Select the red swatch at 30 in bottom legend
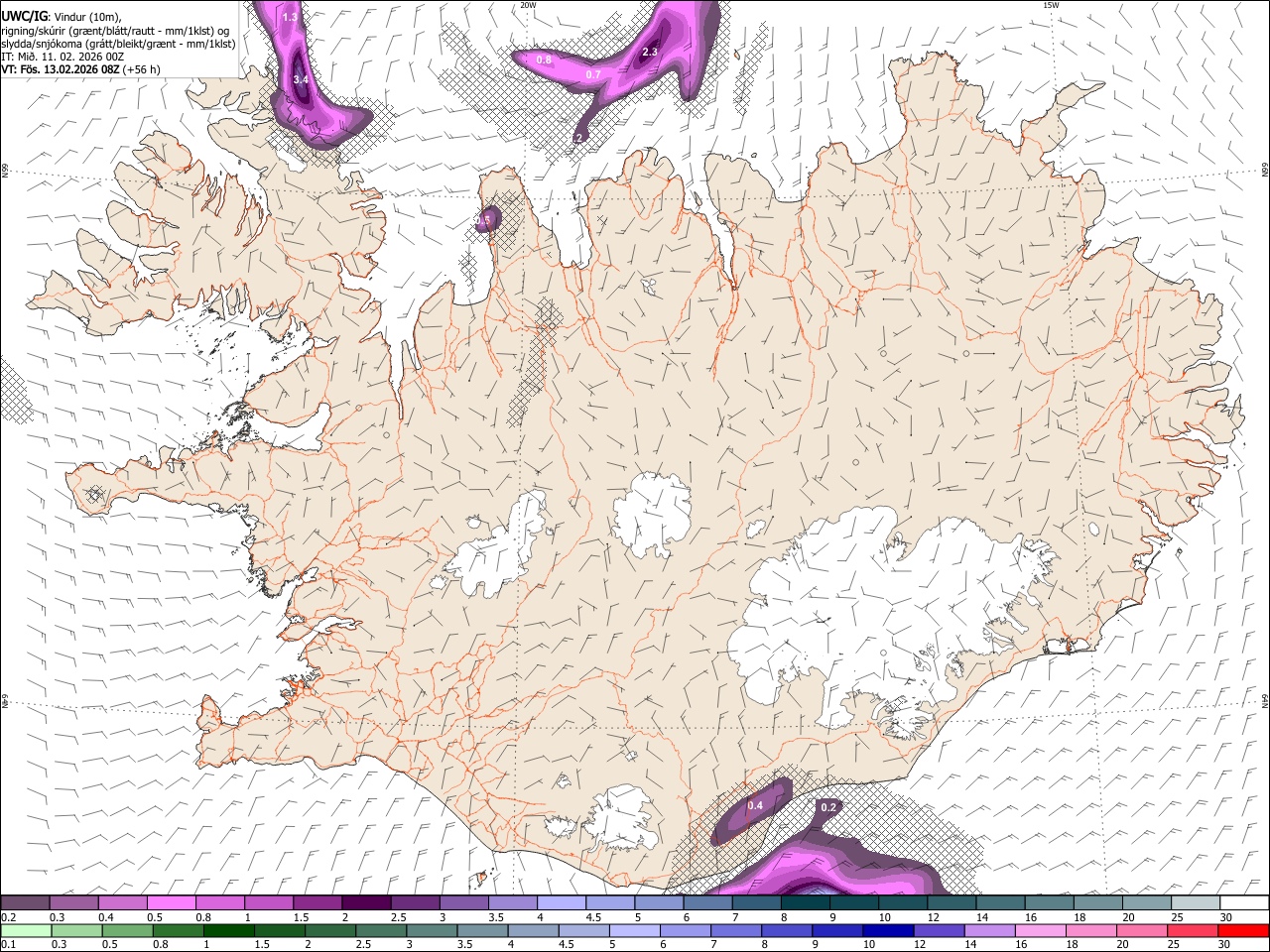The image size is (1270, 952). tap(1242, 930)
